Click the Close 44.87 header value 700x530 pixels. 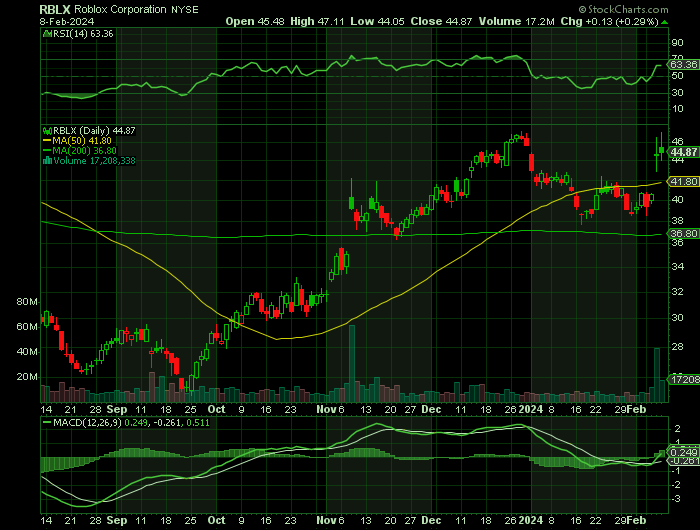click(x=441, y=21)
